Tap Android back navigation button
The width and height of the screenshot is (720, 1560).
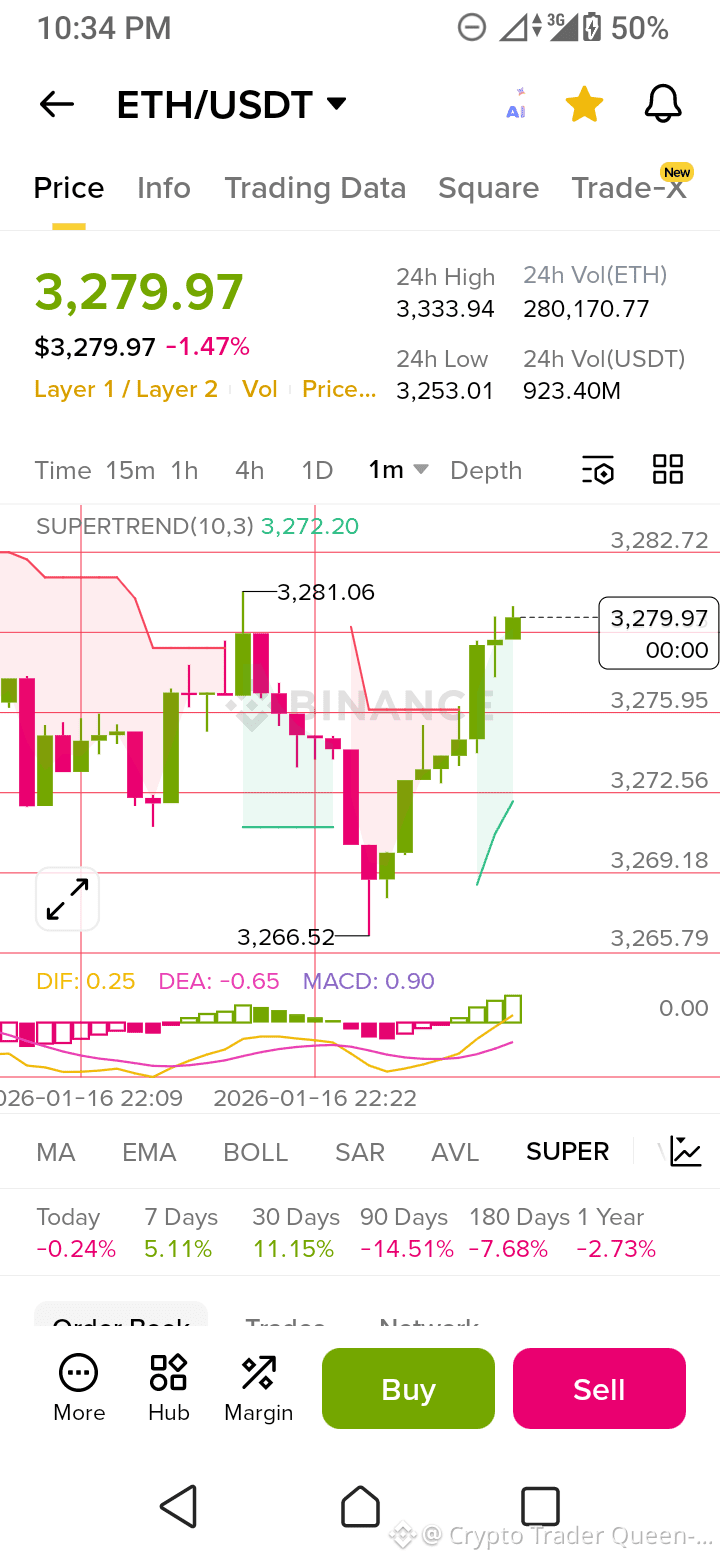tap(179, 1506)
